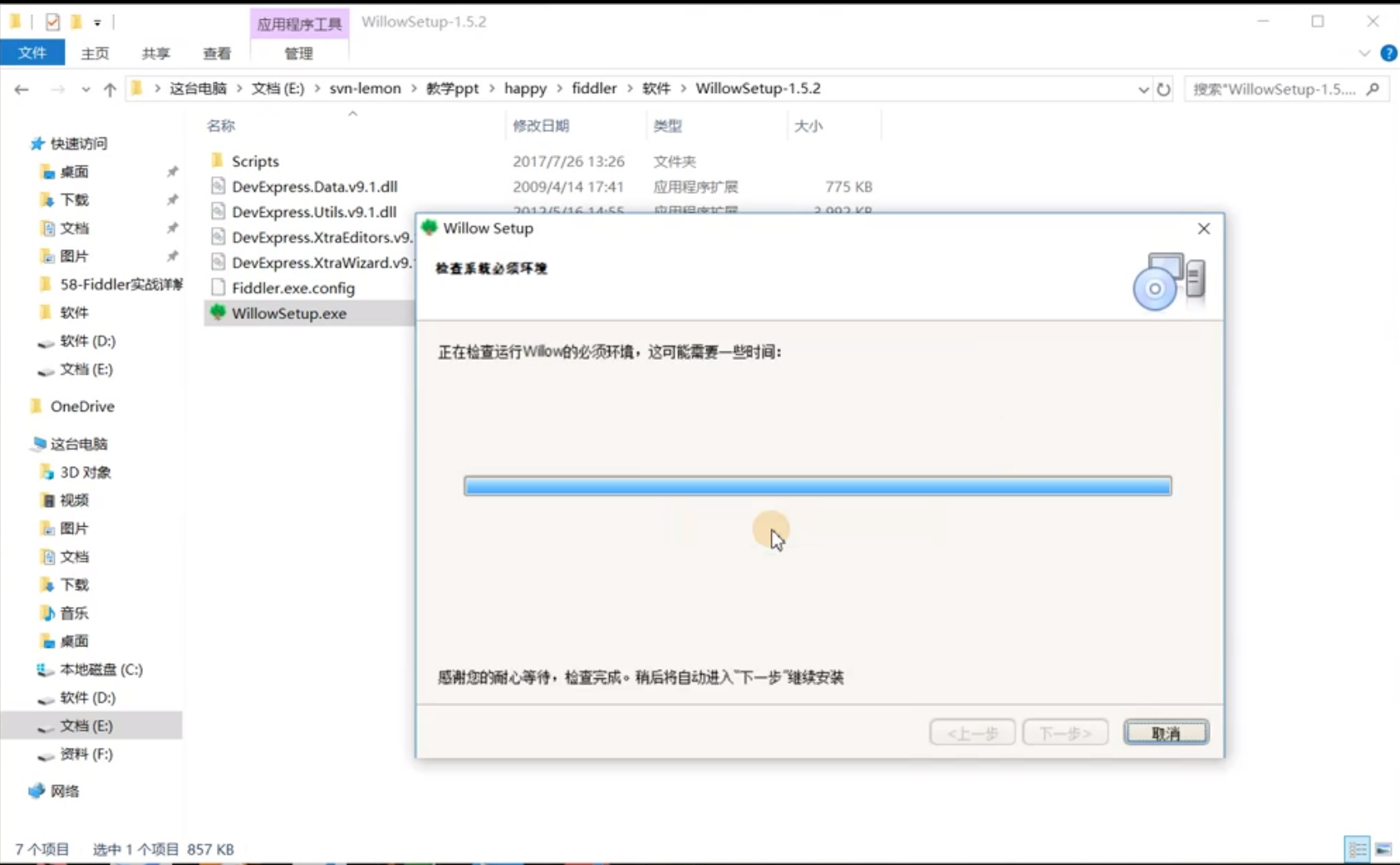The width and height of the screenshot is (1400, 865).
Task: Open OneDrive in navigation pane
Action: tap(81, 406)
